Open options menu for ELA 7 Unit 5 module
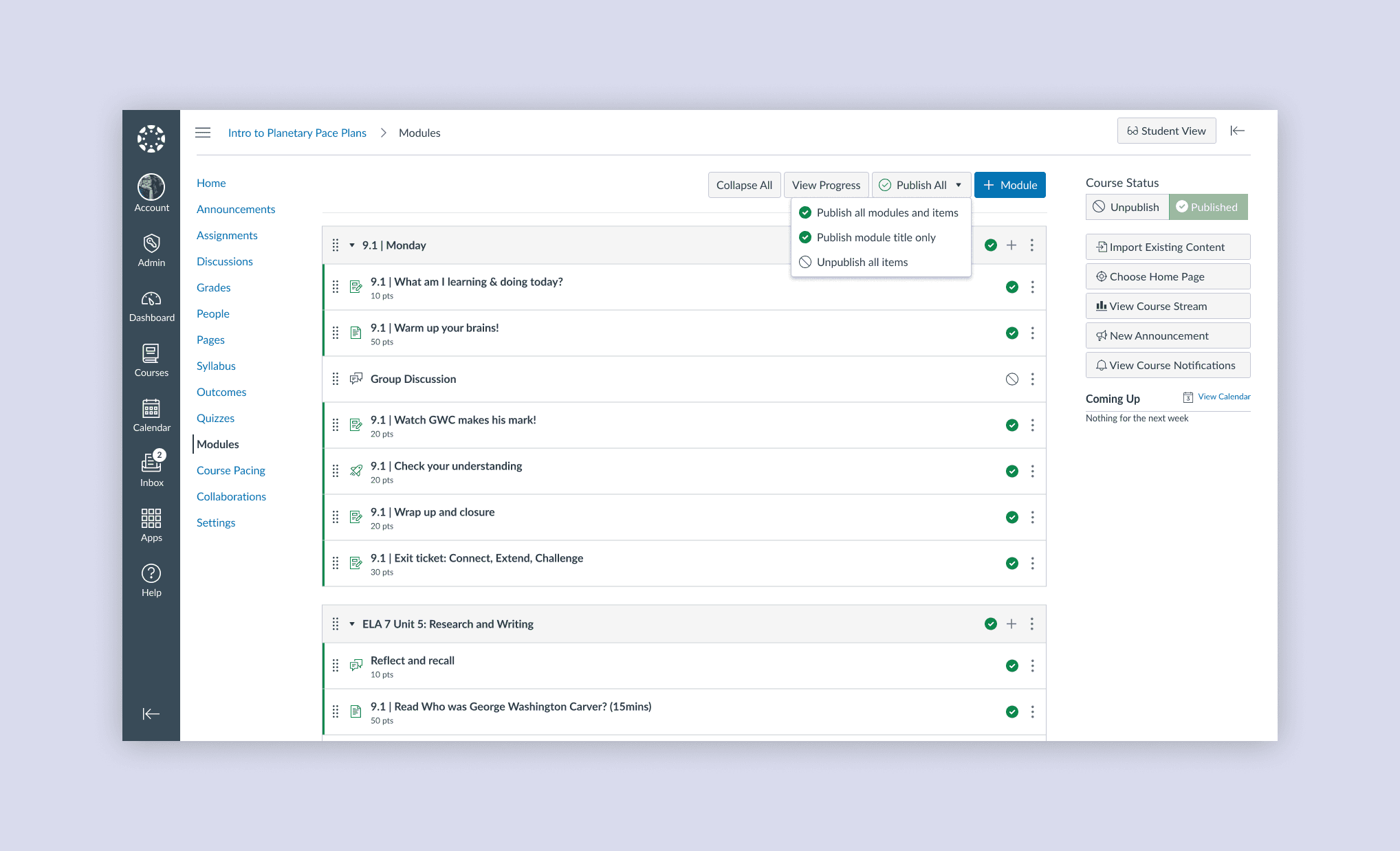The height and width of the screenshot is (851, 1400). (x=1032, y=624)
